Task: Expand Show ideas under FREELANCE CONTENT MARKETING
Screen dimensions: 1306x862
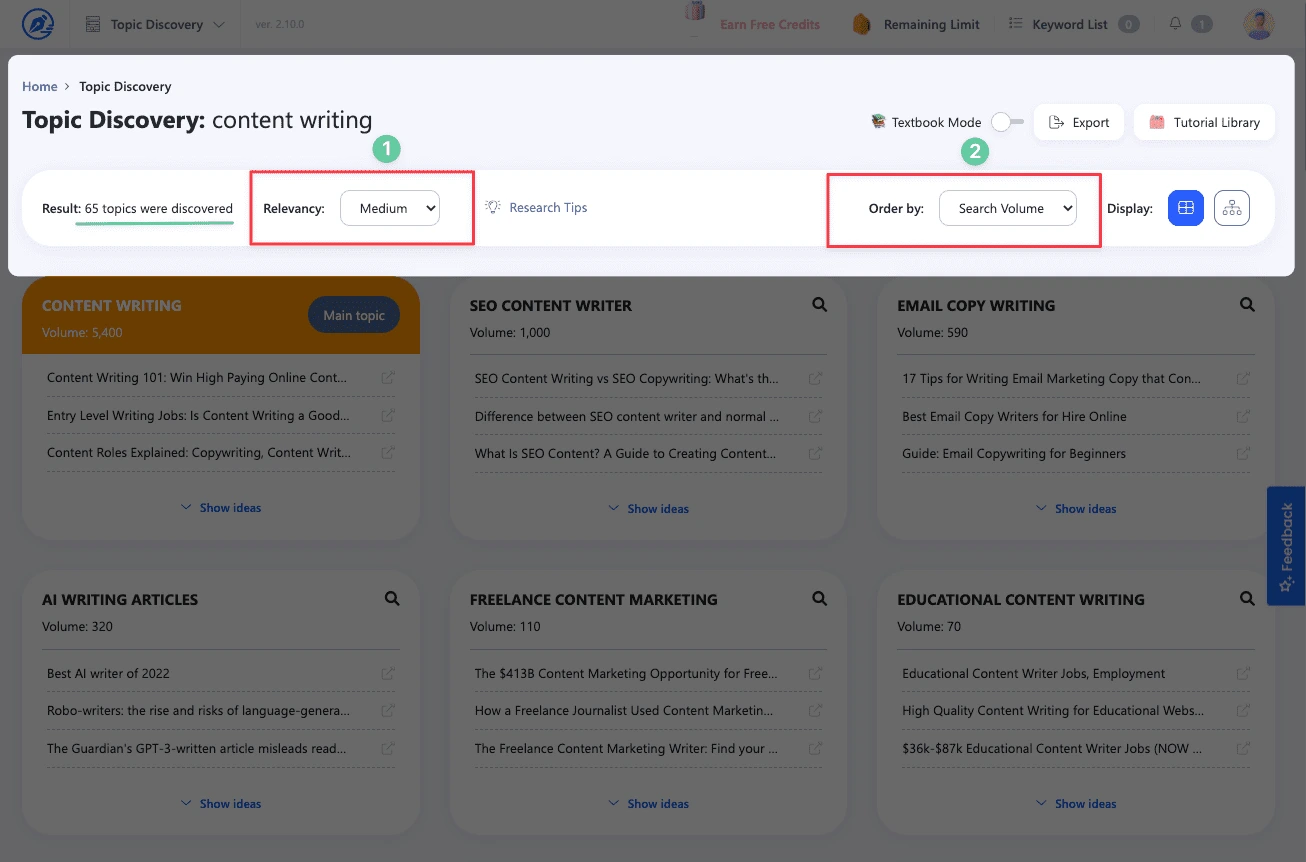Action: pyautogui.click(x=649, y=804)
